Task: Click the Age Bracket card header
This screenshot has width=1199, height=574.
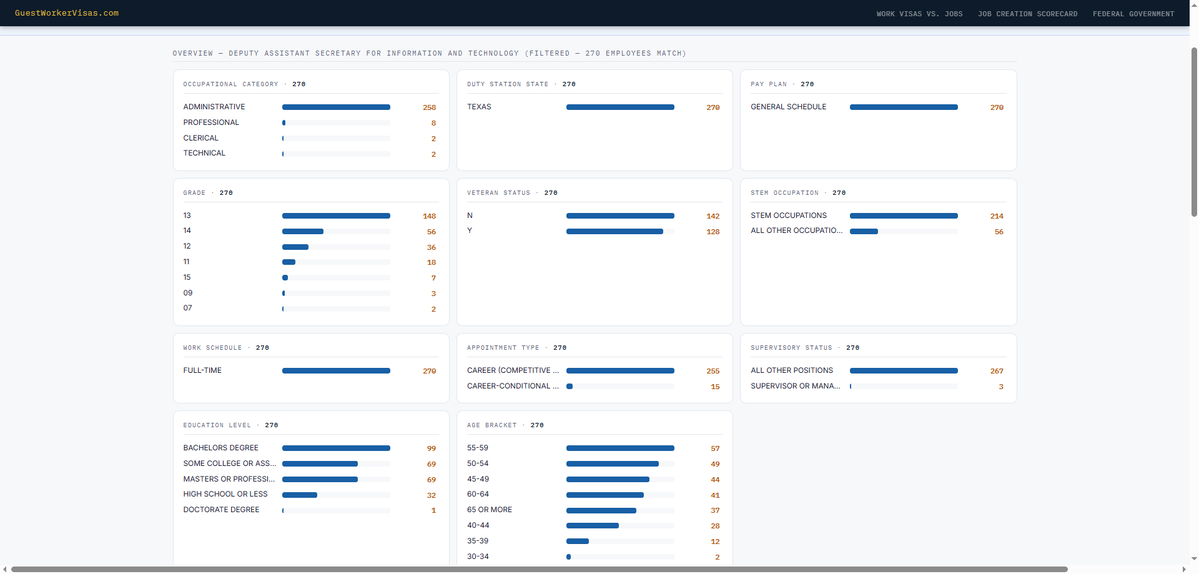Action: click(505, 425)
